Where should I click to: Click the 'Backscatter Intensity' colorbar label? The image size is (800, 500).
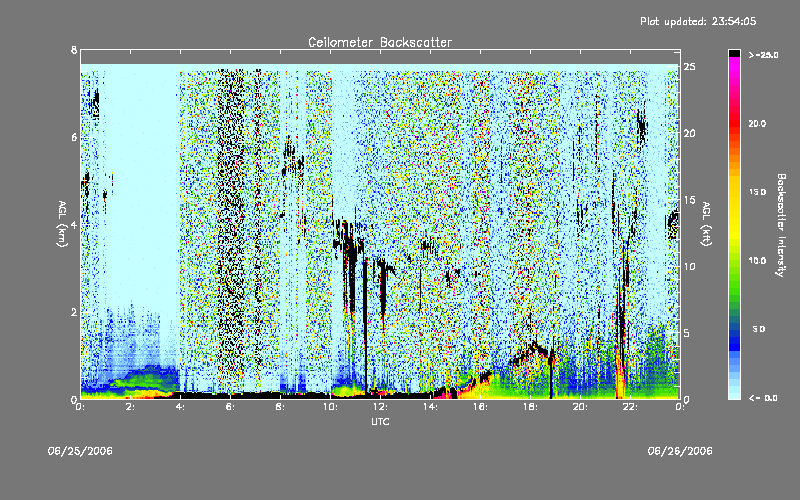pos(781,225)
